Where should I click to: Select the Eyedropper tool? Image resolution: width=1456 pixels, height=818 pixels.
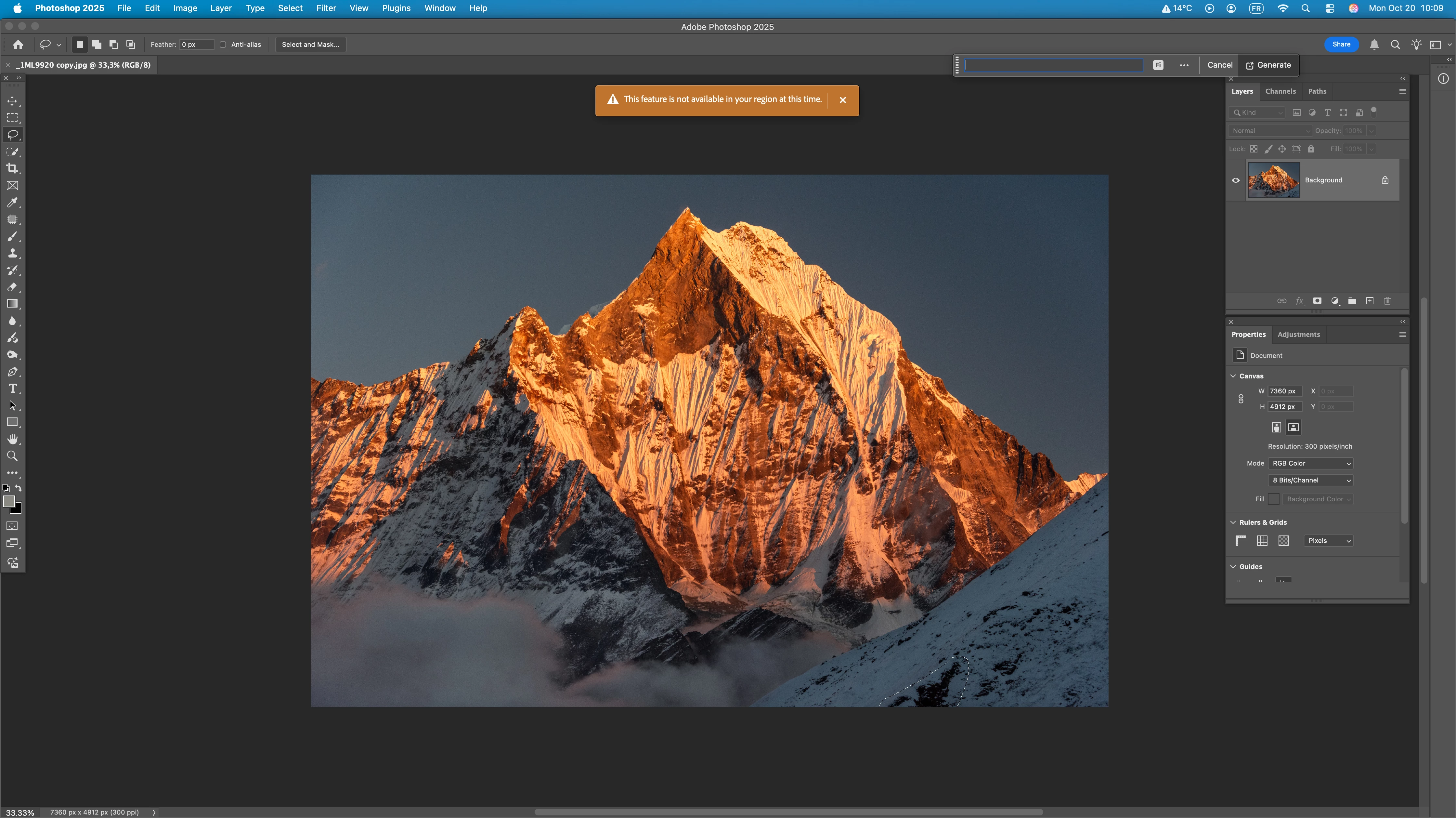pos(12,202)
